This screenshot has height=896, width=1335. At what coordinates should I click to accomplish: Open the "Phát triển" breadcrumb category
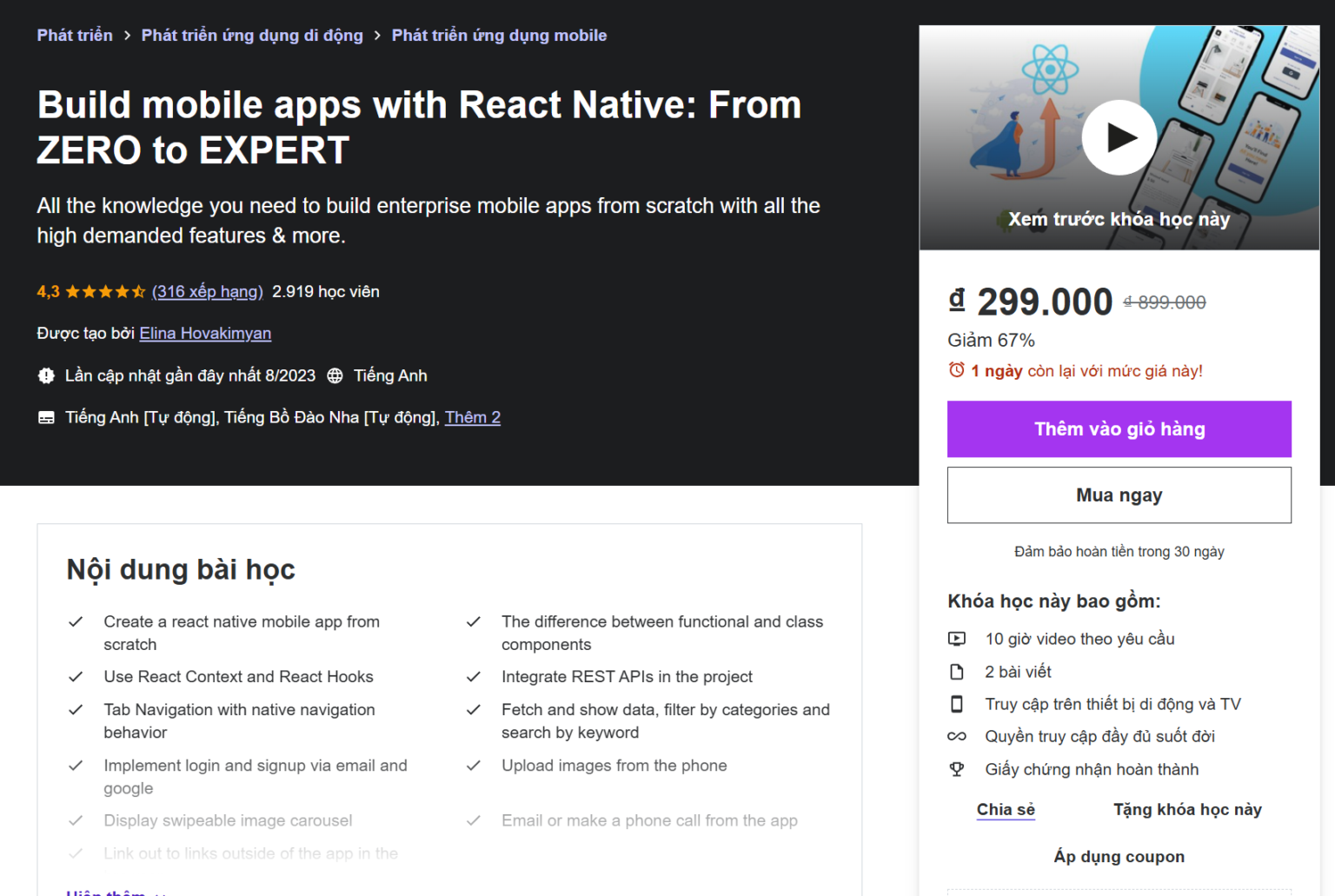74,35
